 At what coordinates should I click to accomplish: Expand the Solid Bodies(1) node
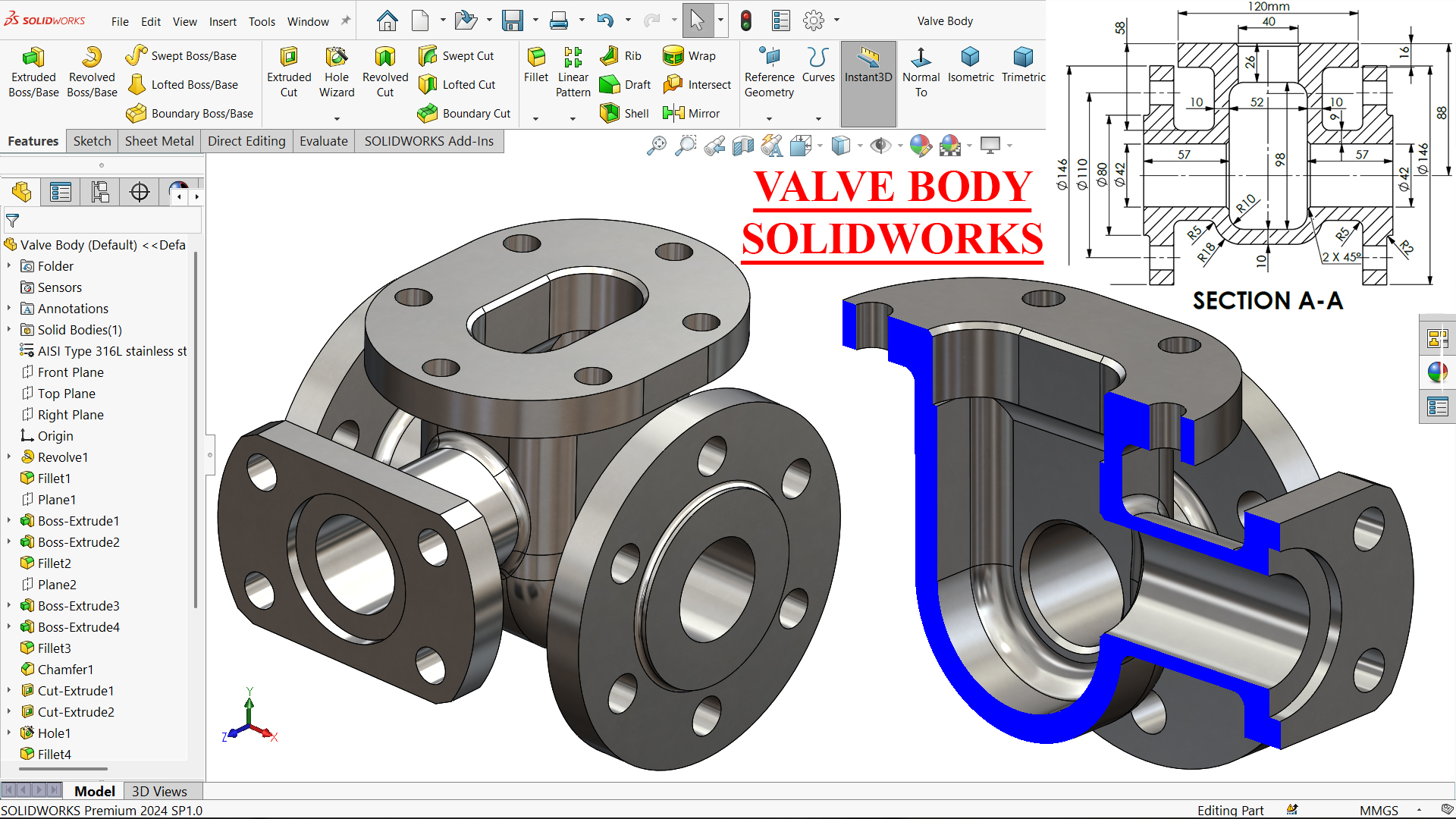pos(9,330)
